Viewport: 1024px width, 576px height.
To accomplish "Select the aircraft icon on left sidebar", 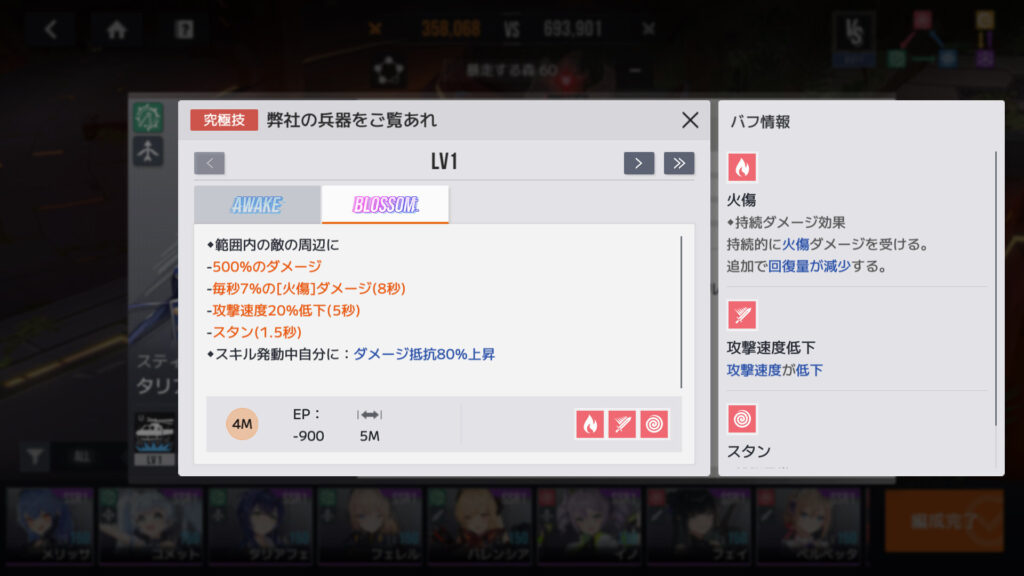I will (x=148, y=152).
